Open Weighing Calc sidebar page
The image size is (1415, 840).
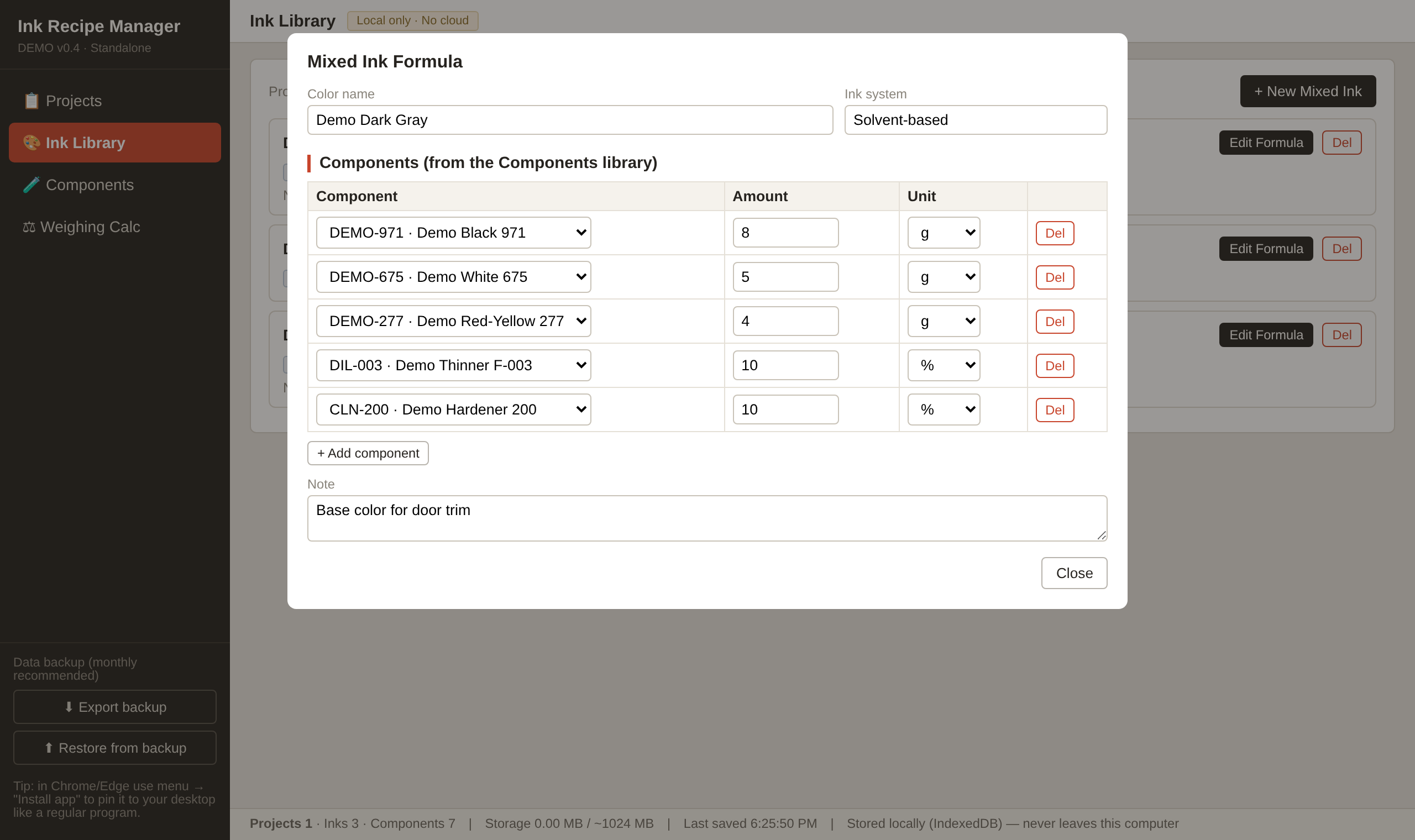point(115,227)
